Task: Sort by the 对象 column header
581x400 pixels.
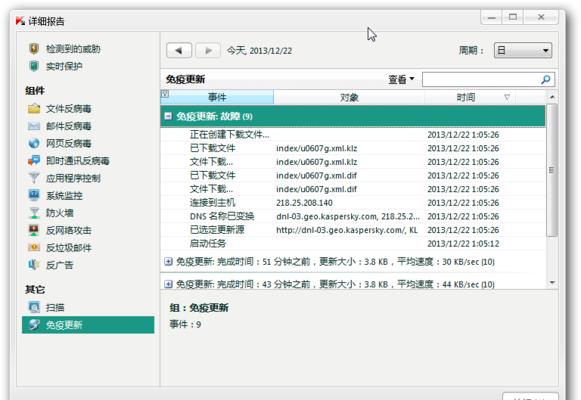Action: 349,97
